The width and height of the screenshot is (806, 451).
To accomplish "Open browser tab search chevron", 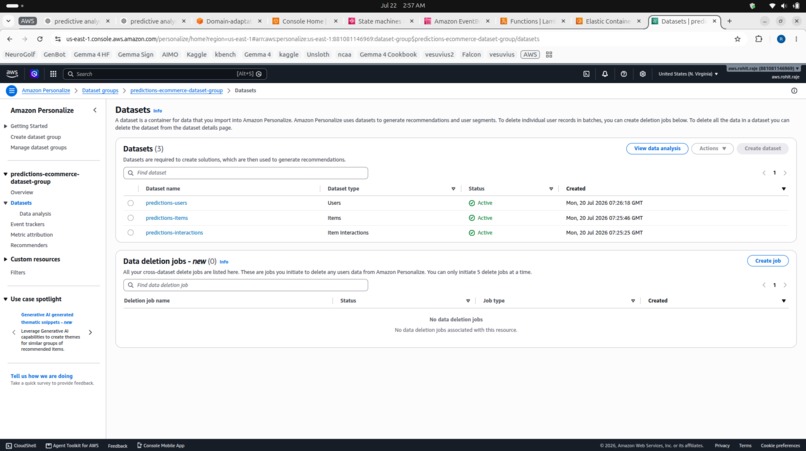I will click(x=8, y=21).
